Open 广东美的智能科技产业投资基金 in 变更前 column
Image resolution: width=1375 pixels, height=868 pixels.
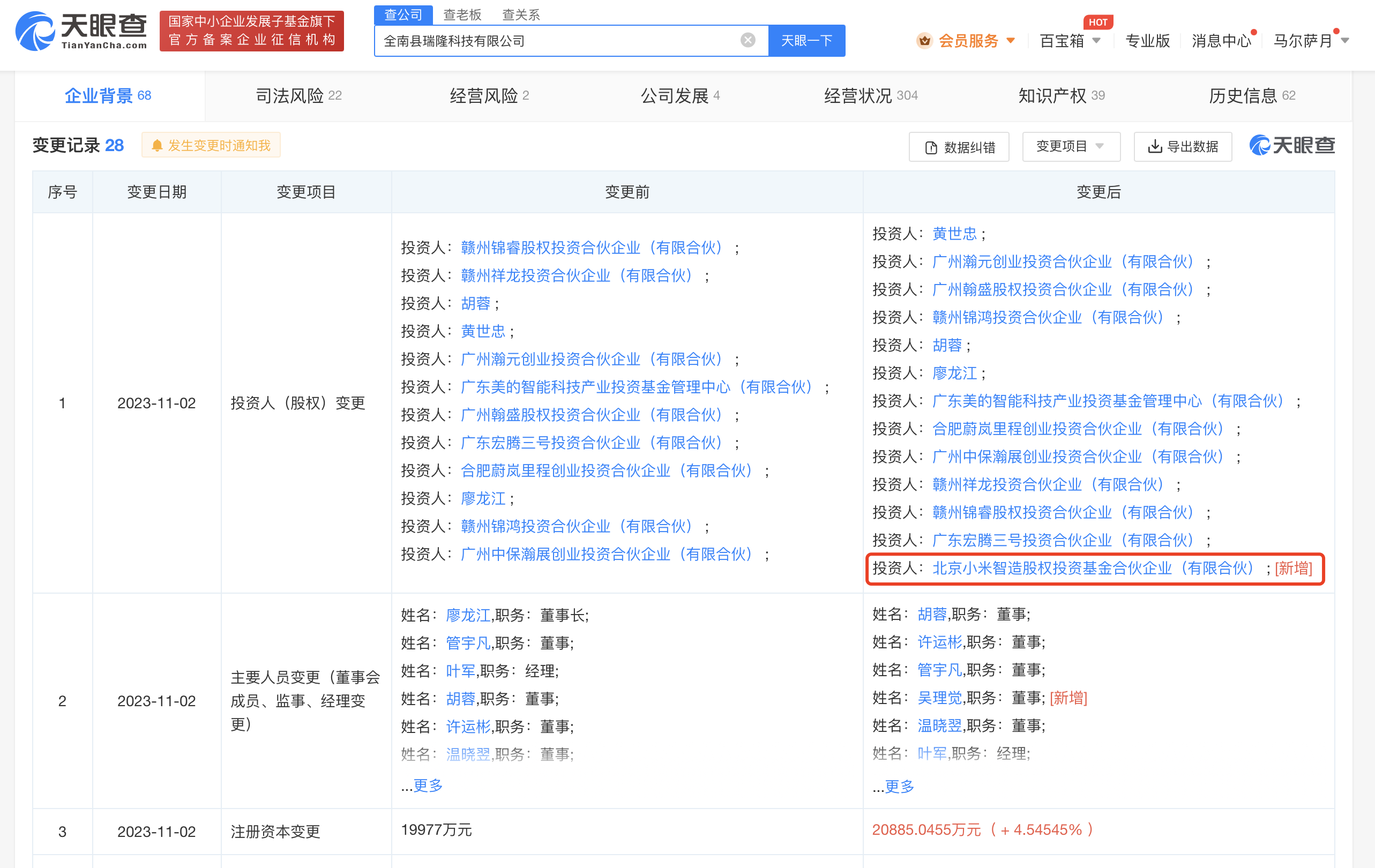point(637,387)
